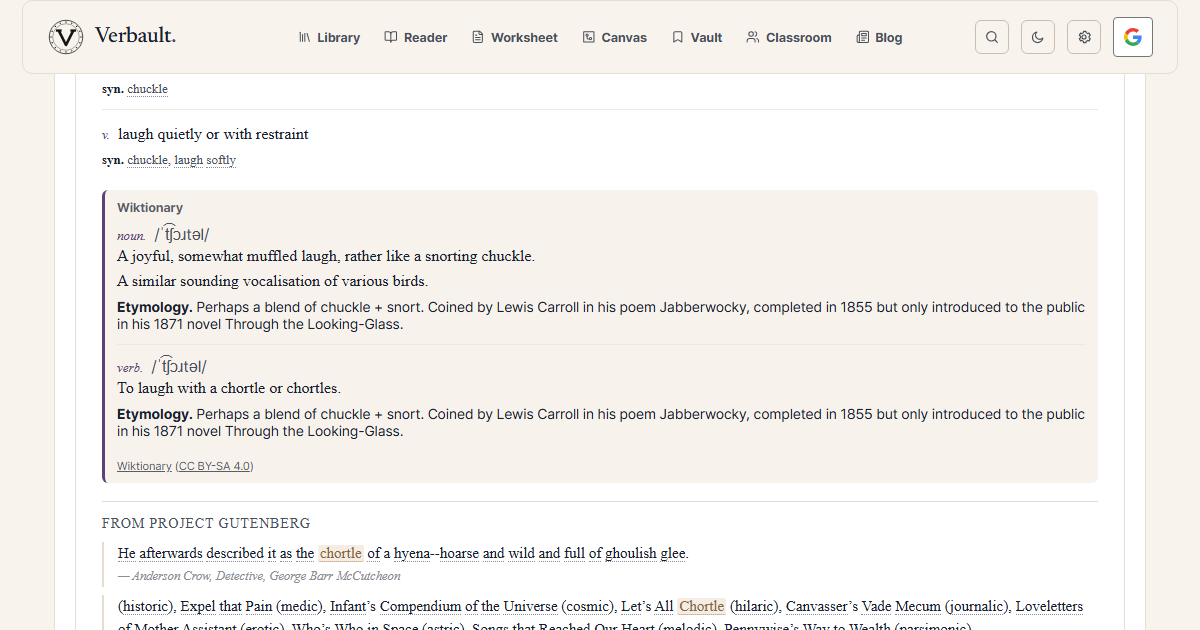Click 'A similar sounding vocalisation of various birds.'

(273, 281)
